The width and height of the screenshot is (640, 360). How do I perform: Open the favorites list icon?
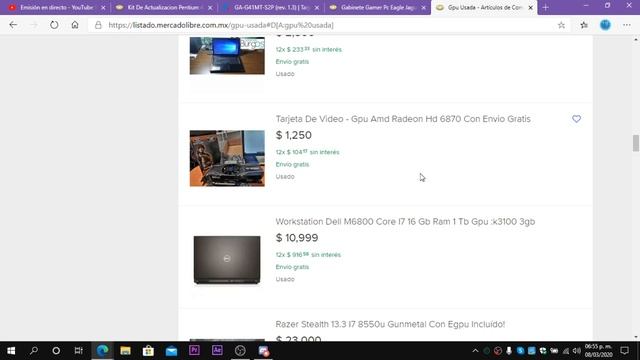[584, 25]
